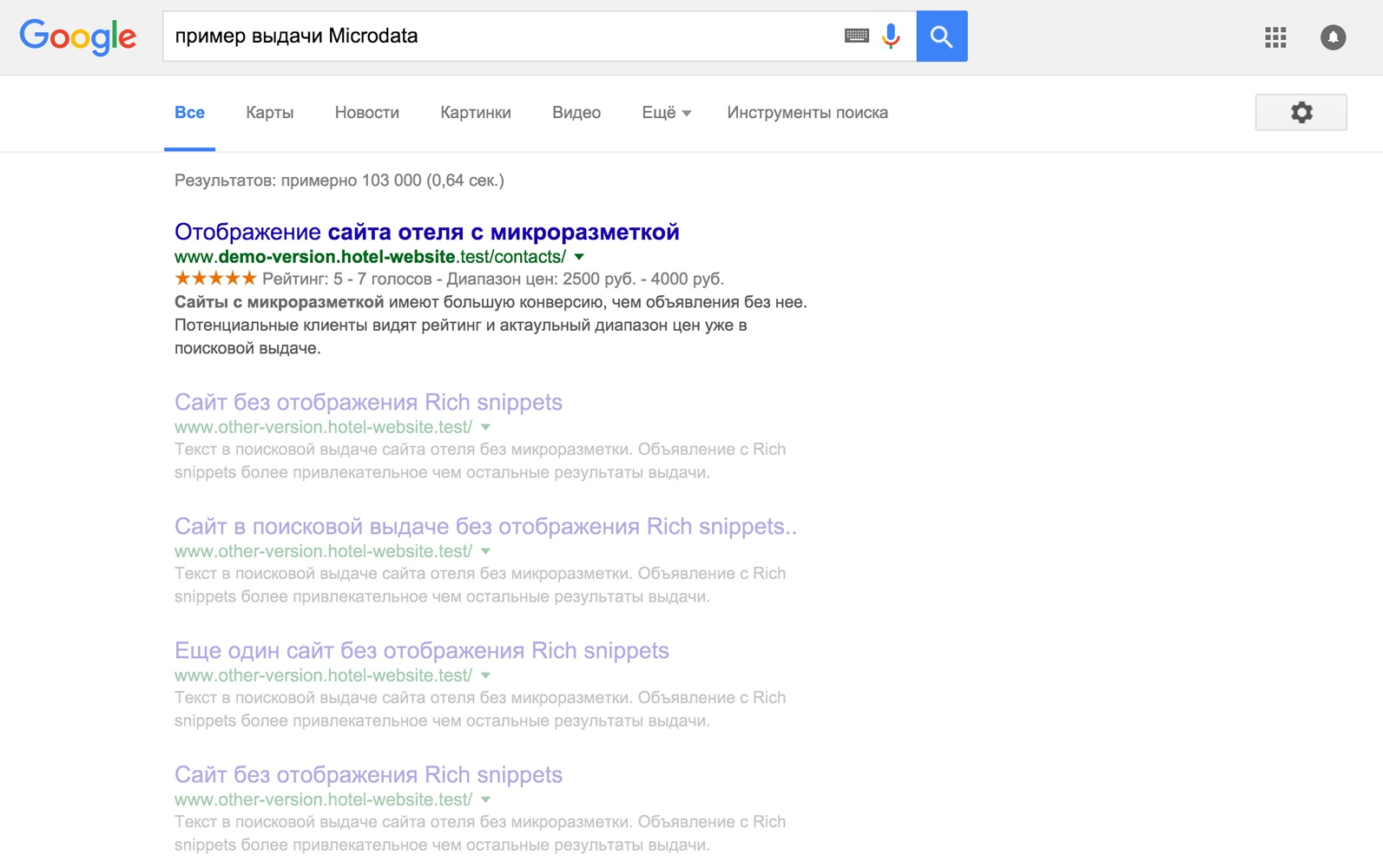Open the Видео tab
The height and width of the screenshot is (868, 1383).
click(576, 113)
